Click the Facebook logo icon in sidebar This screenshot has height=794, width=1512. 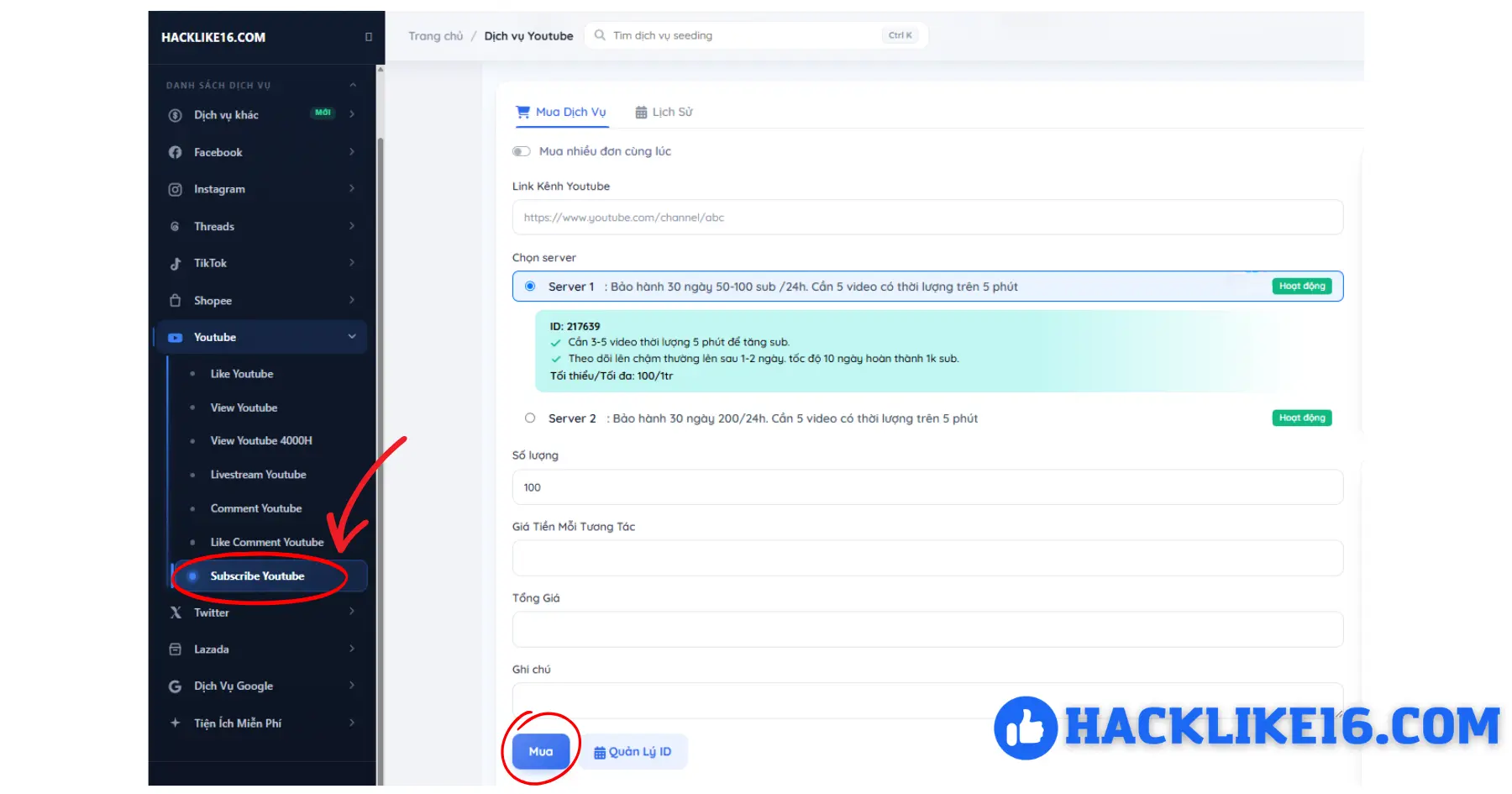point(175,152)
